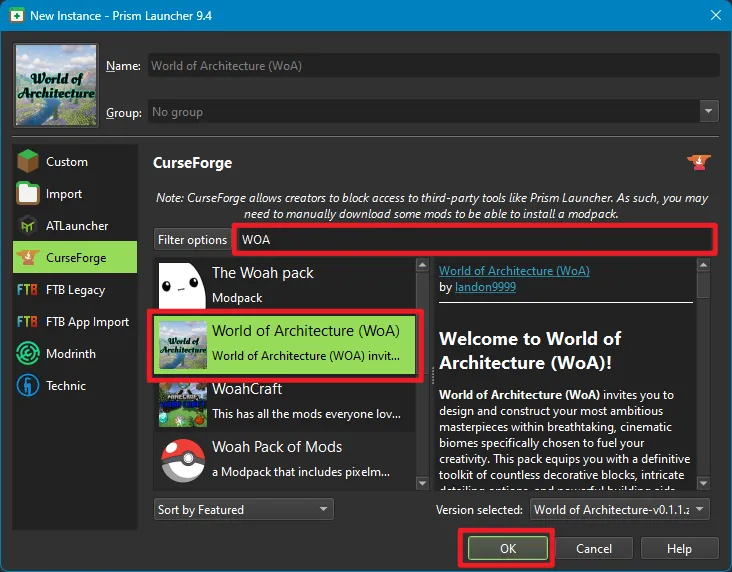
Task: Open the Import page
Action: pyautogui.click(x=75, y=193)
